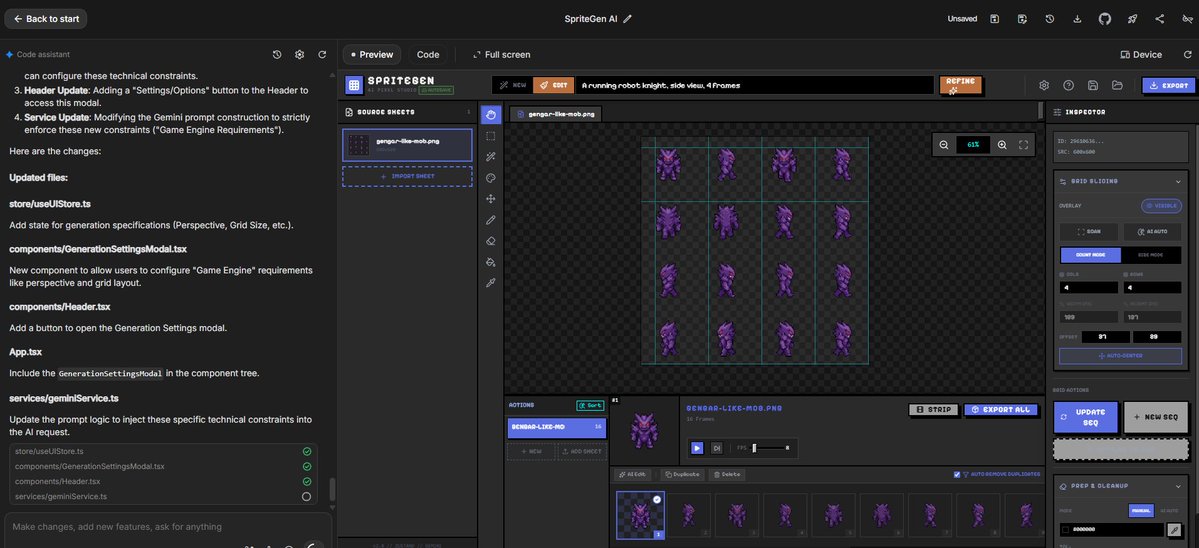Edit the SpriteGen AI project name
1199x548 pixels.
click(628, 19)
